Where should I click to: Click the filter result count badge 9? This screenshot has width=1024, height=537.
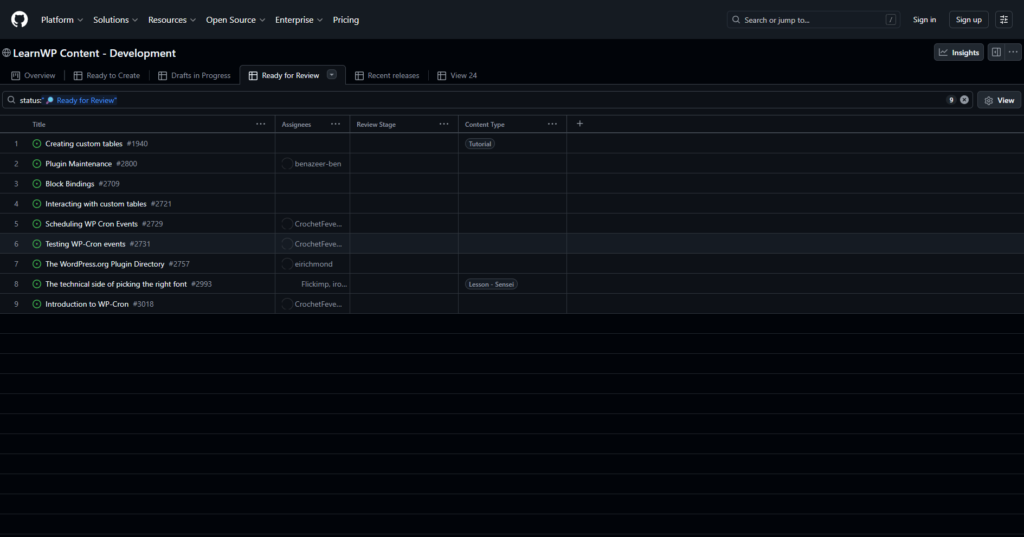point(951,100)
